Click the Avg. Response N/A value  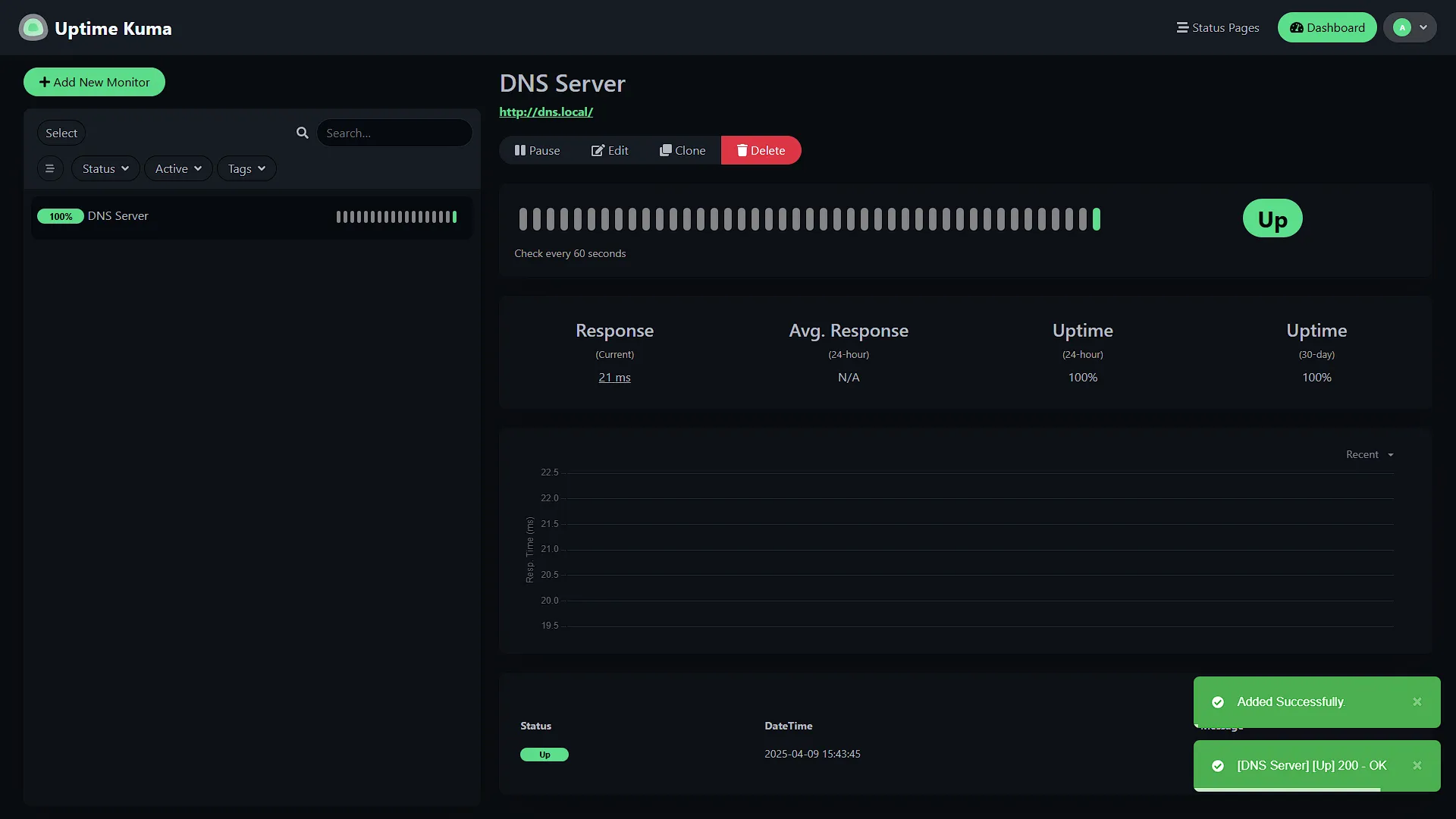[x=849, y=378]
